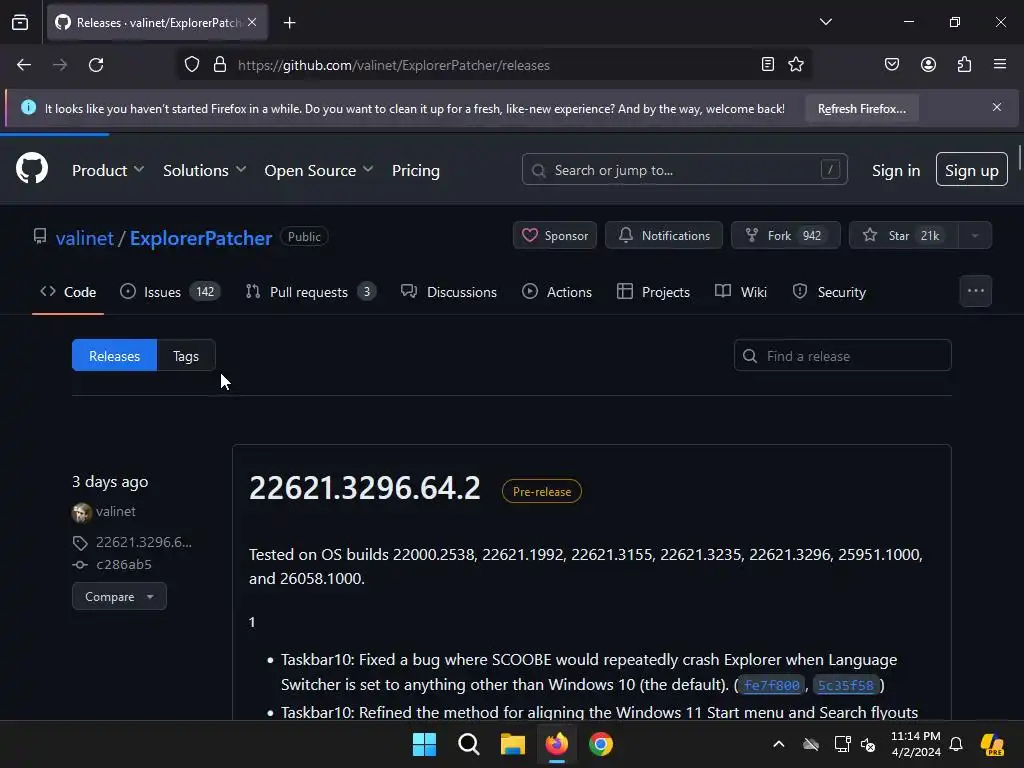This screenshot has height=768, width=1024.
Task: Open ExplorerPatcher repository link
Action: (x=200, y=238)
